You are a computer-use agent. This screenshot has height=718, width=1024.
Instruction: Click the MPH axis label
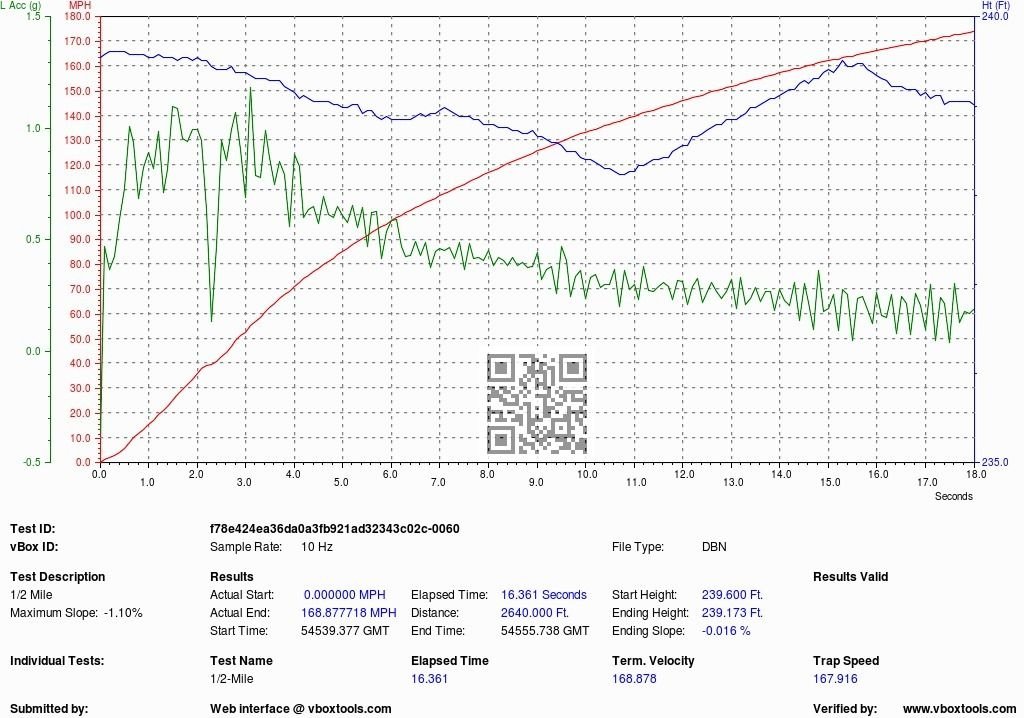click(80, 5)
